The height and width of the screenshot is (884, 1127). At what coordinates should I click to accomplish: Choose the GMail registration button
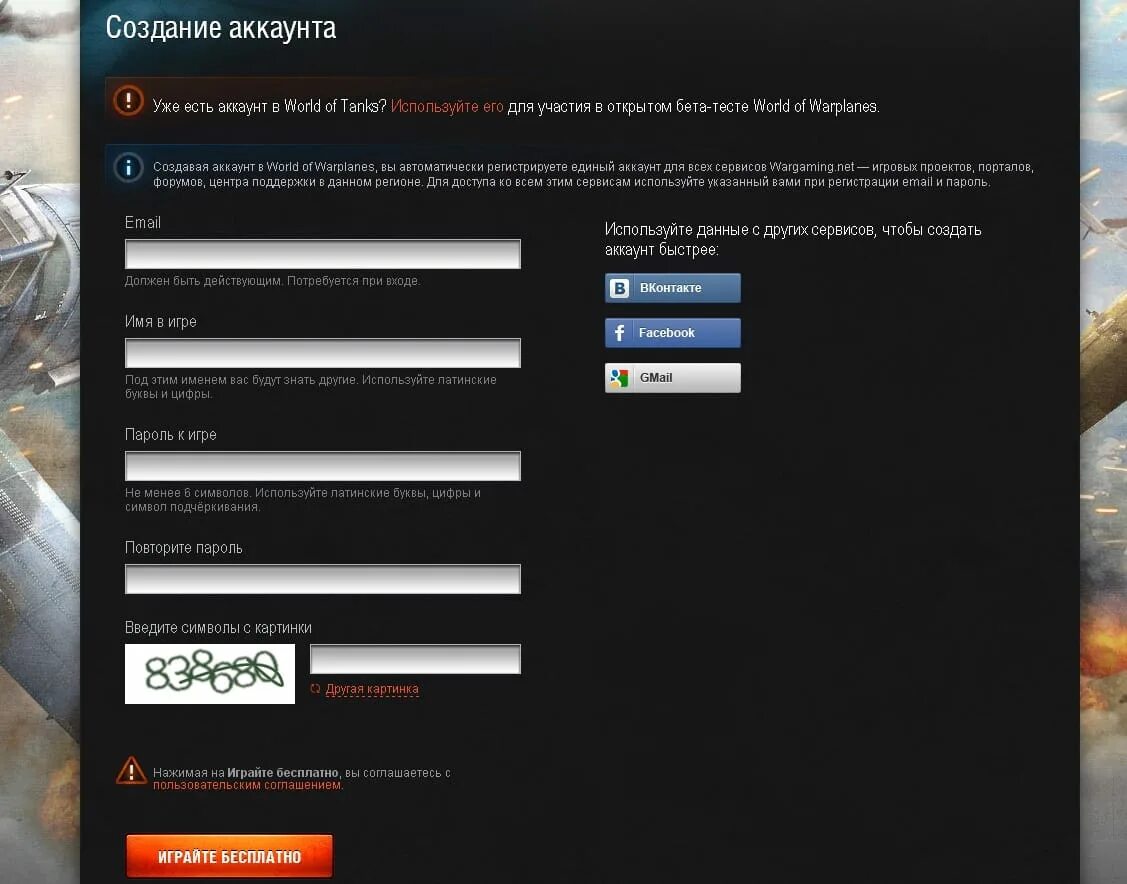coord(673,378)
